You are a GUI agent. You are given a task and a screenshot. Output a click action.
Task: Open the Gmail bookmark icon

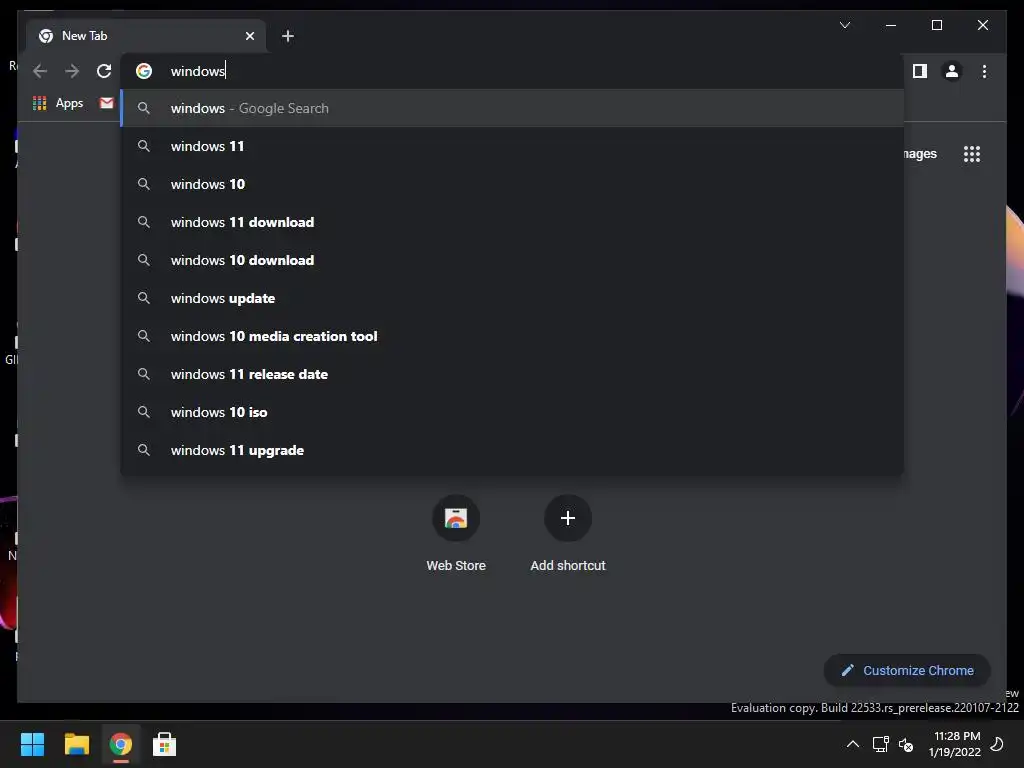click(106, 103)
